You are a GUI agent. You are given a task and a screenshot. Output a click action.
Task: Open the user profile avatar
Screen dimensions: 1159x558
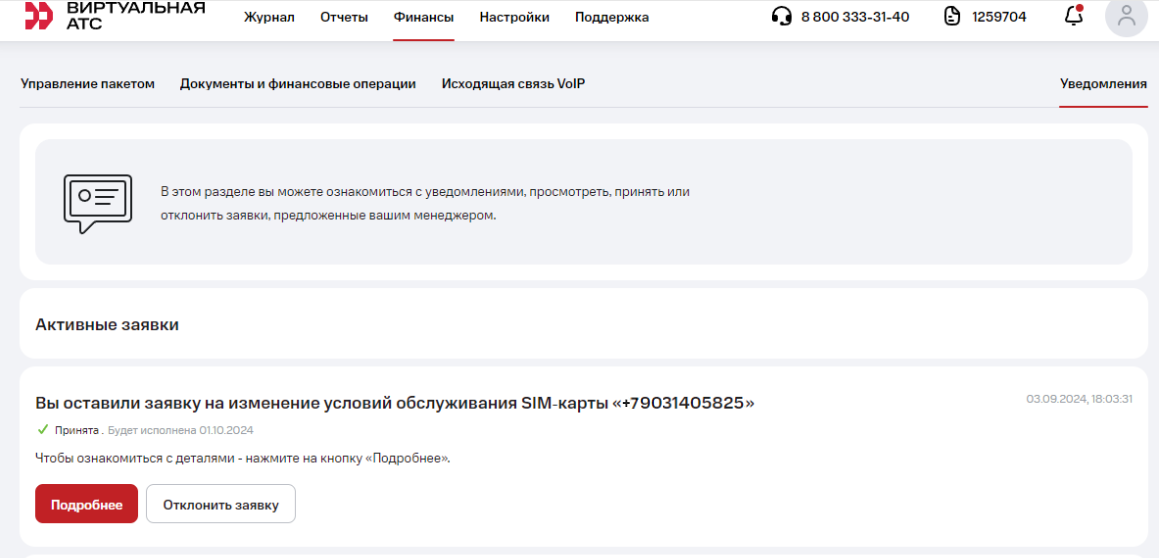tap(1126, 16)
